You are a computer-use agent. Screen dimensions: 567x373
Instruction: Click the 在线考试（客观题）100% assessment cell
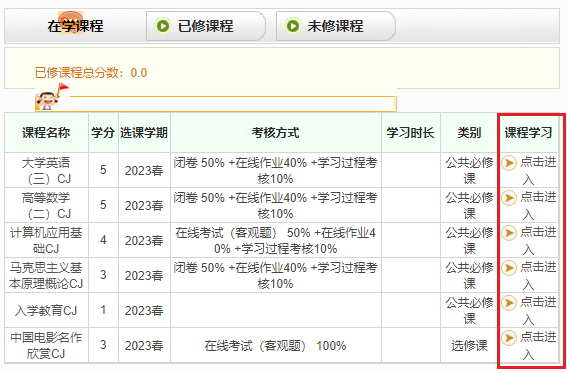276,346
